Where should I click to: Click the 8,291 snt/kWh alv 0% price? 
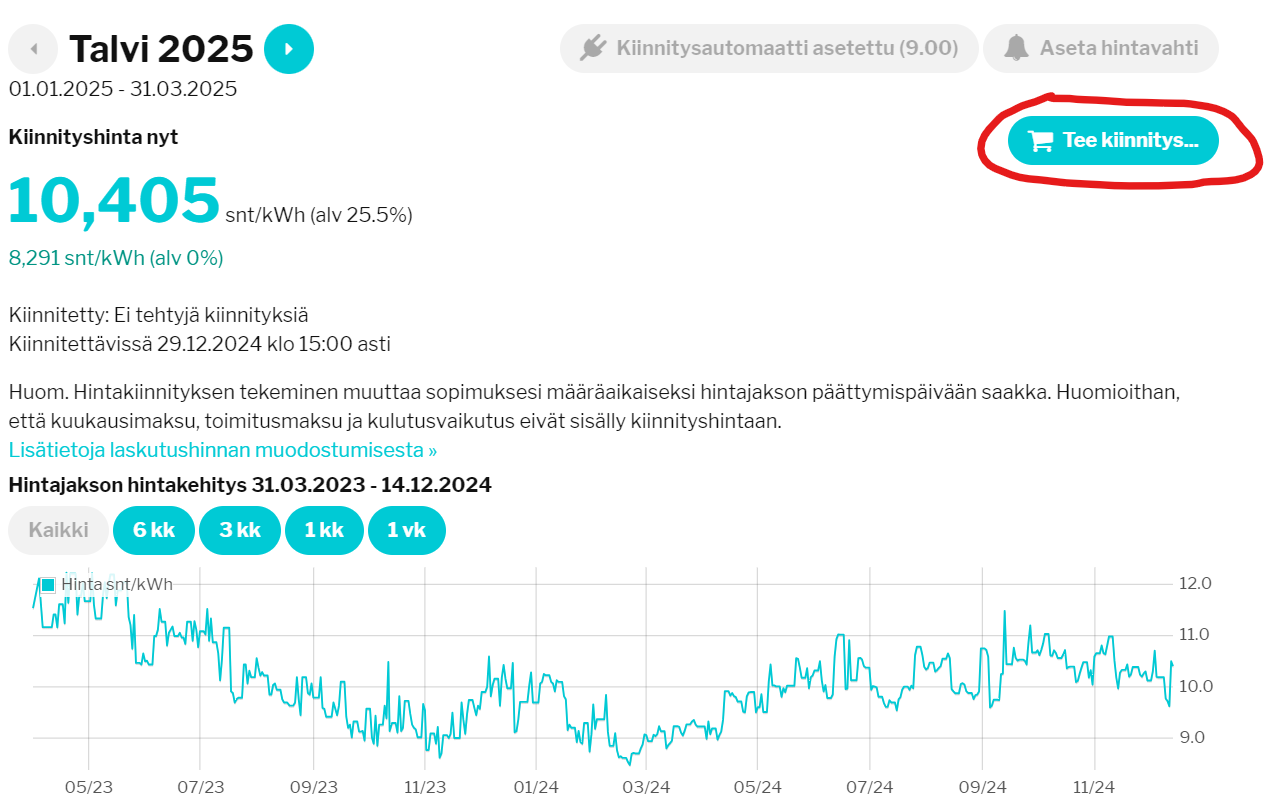click(116, 258)
